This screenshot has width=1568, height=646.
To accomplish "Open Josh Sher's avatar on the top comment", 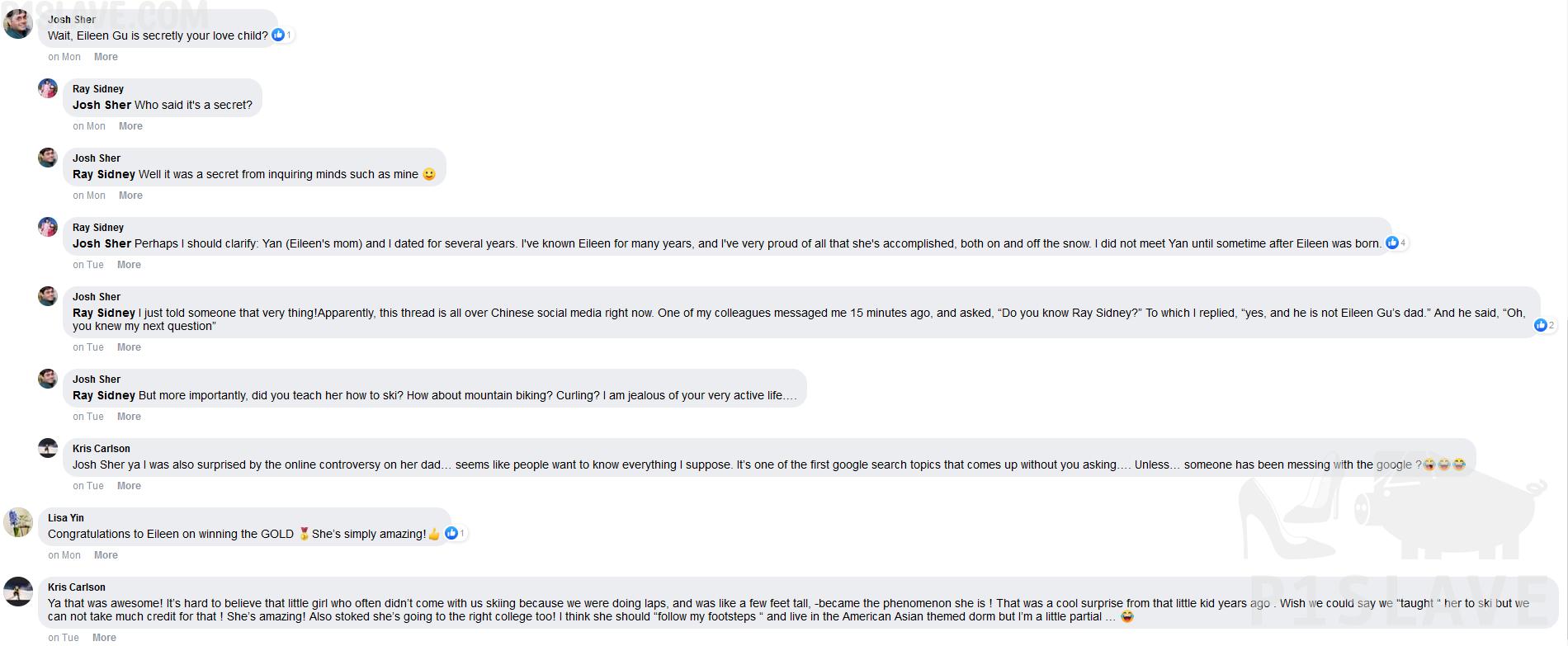I will click(18, 24).
